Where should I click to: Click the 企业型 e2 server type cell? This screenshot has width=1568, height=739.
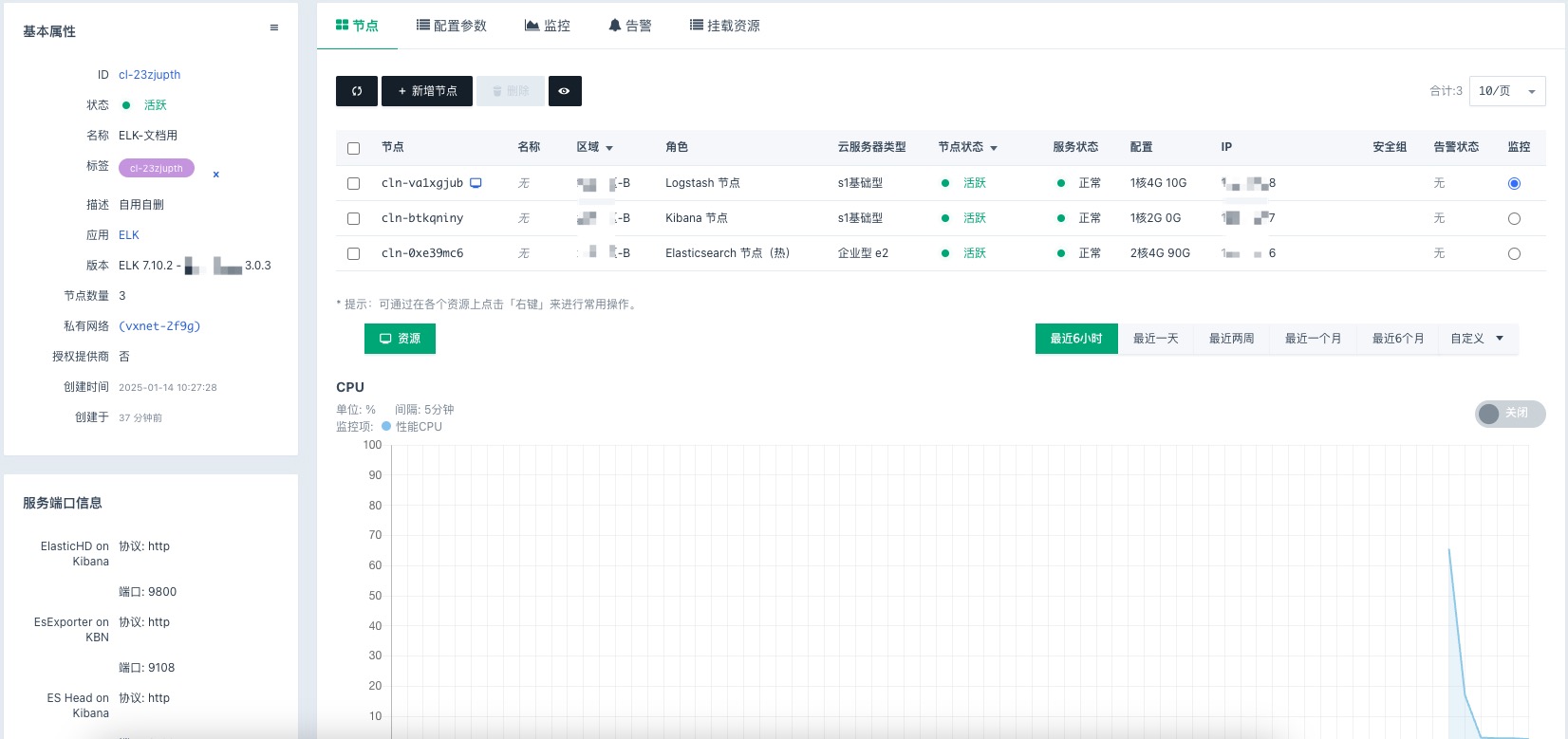[x=863, y=253]
